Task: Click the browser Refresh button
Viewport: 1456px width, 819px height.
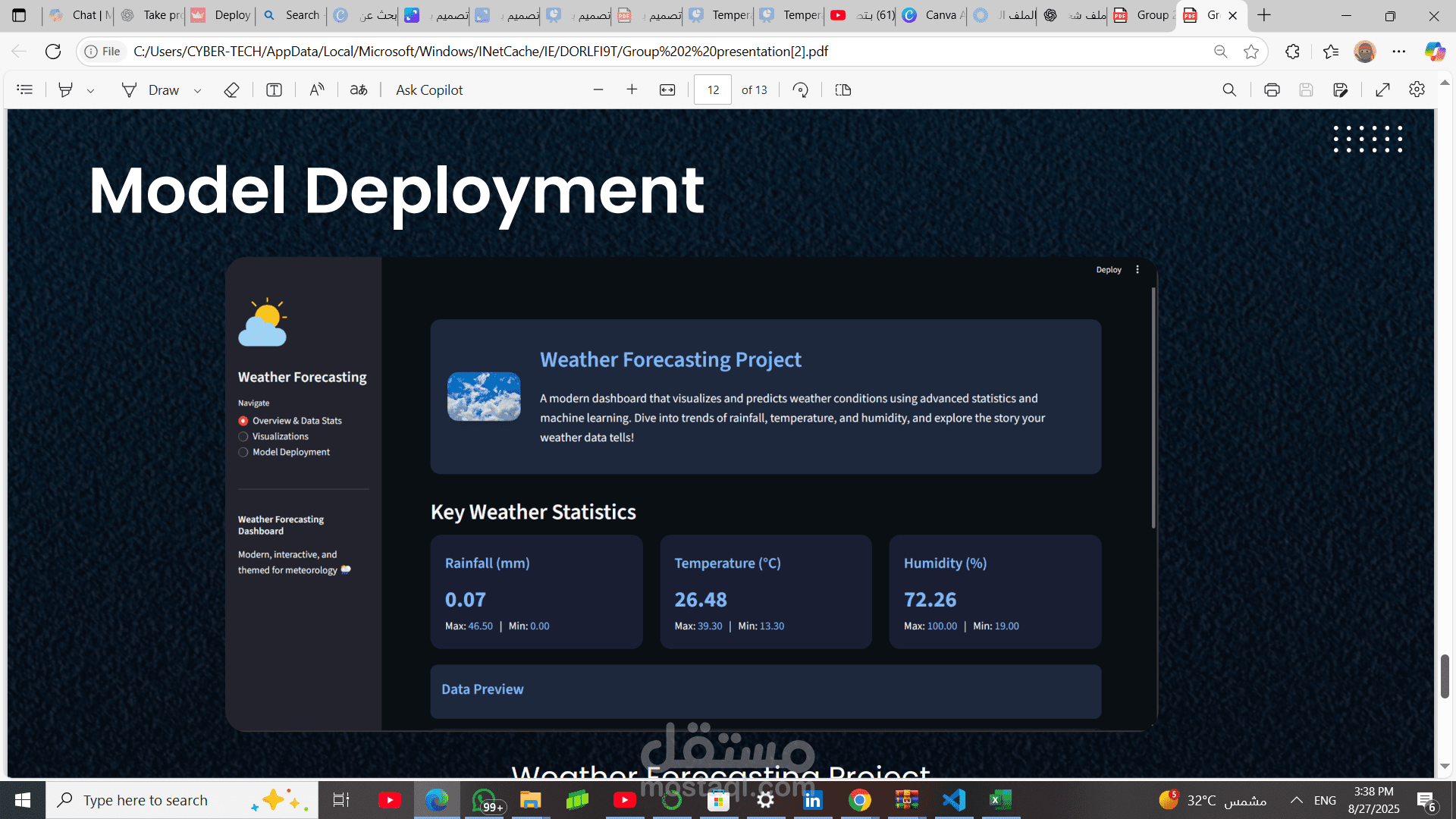Action: click(53, 52)
